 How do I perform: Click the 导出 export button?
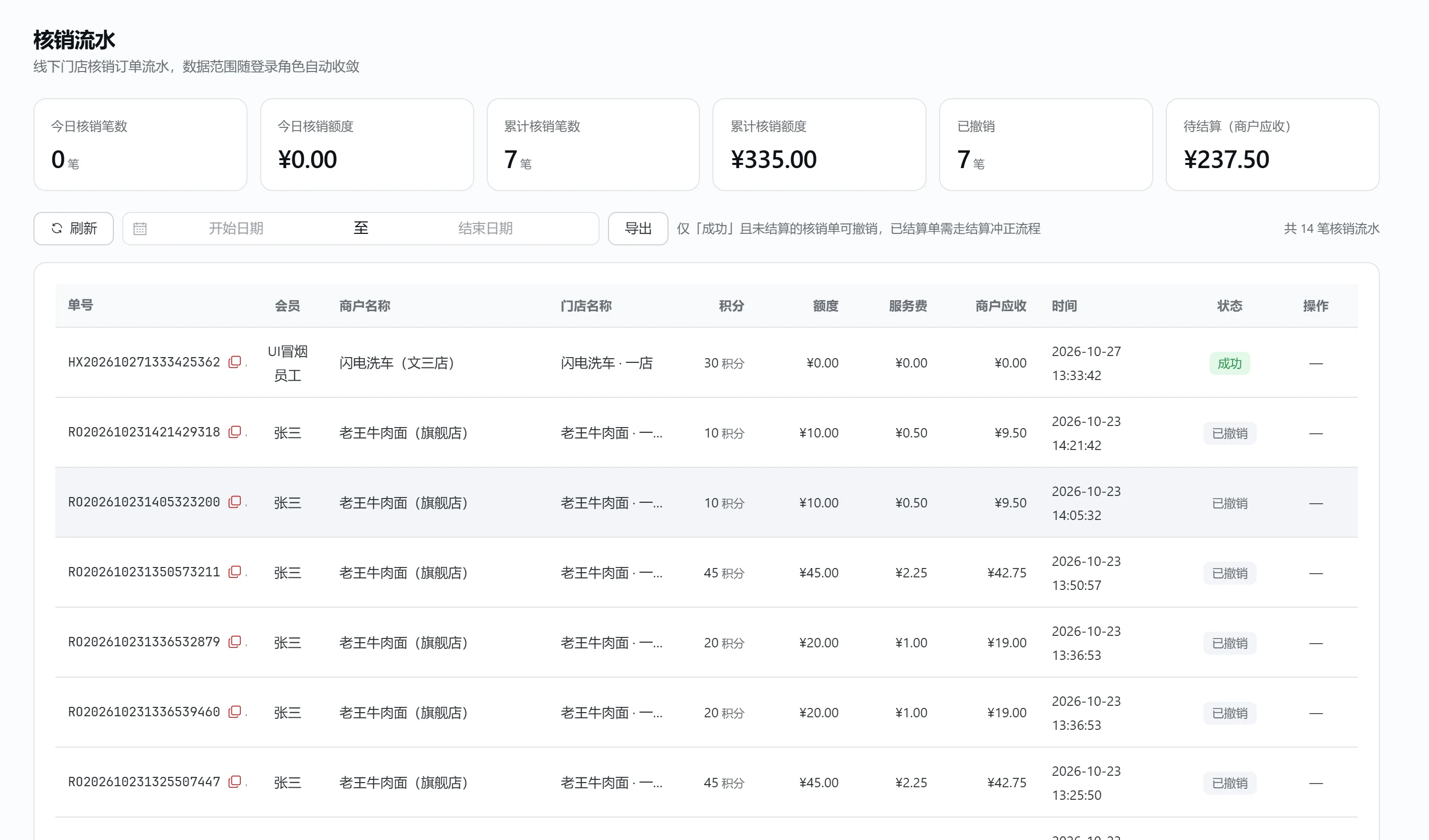point(638,229)
